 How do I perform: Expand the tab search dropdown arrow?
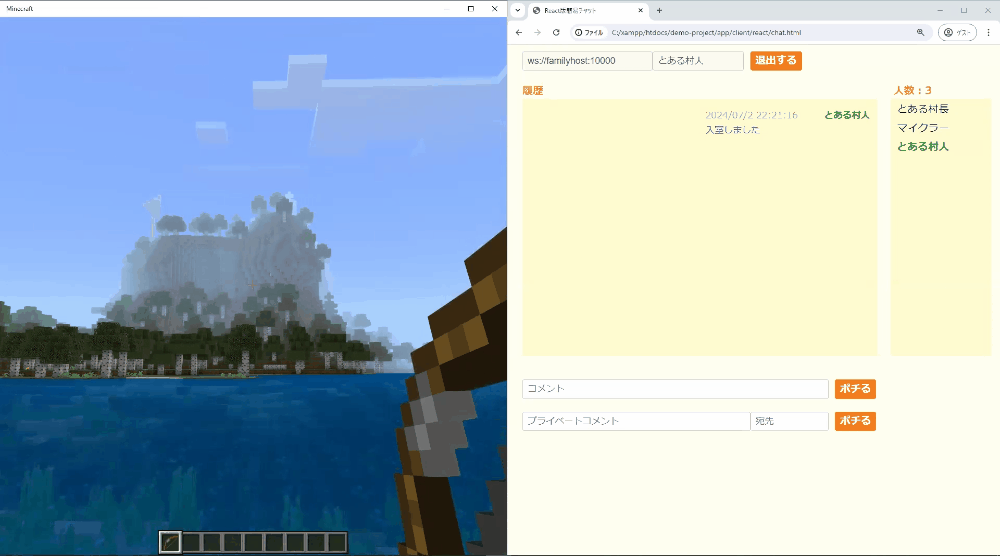tap(518, 10)
